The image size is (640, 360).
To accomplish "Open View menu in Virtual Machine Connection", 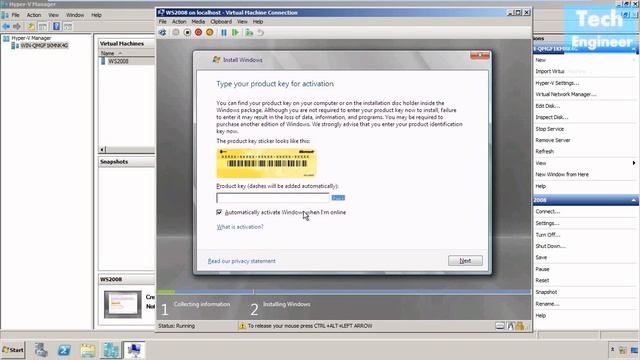I will (242, 22).
